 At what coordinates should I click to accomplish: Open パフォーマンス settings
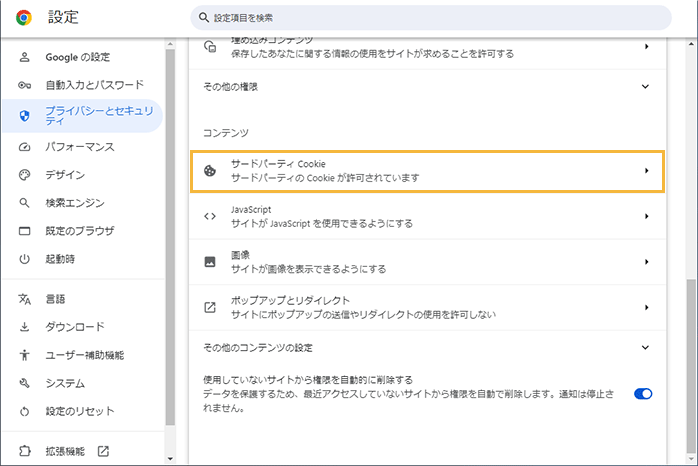click(80, 147)
